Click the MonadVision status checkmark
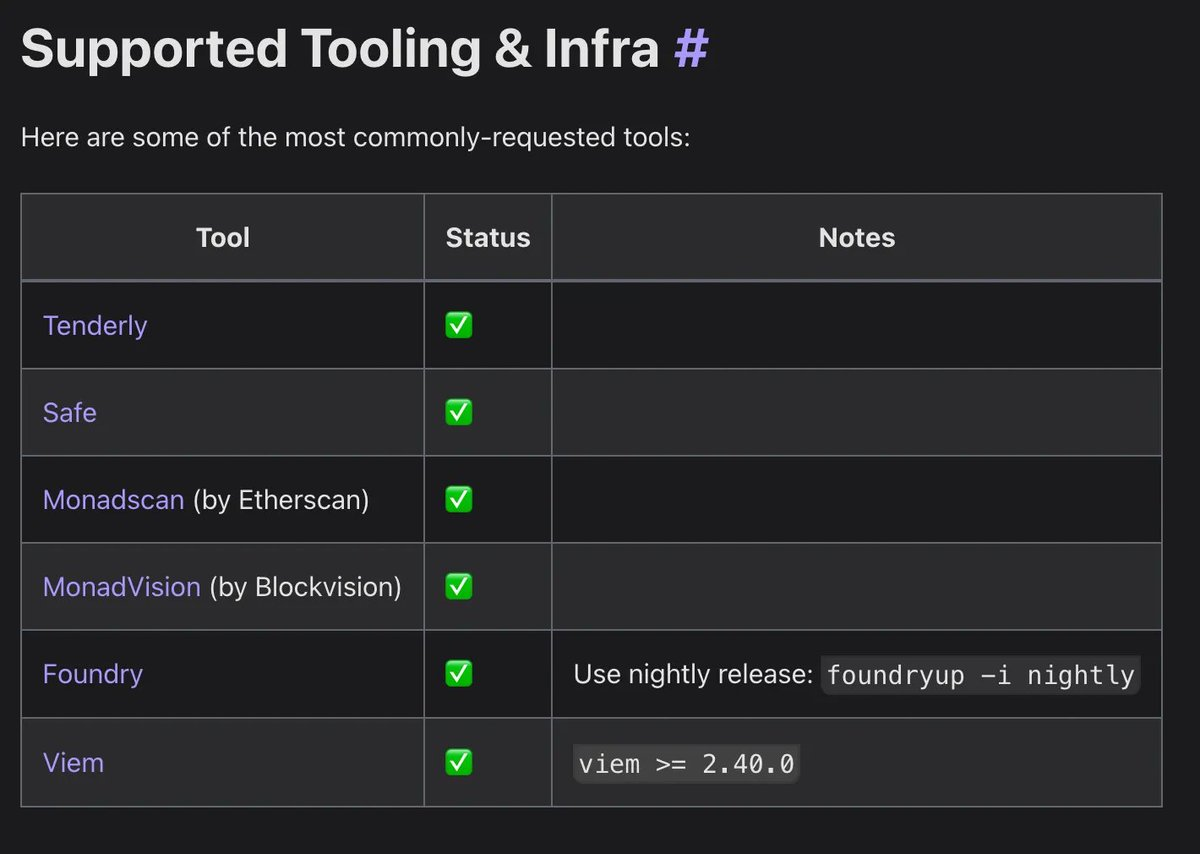This screenshot has width=1200, height=854. 459,587
